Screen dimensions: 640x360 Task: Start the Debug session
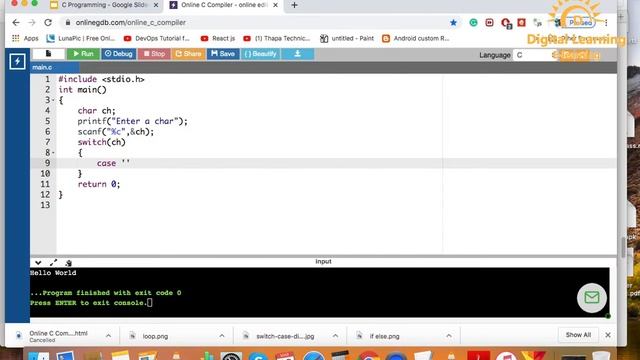tap(118, 54)
